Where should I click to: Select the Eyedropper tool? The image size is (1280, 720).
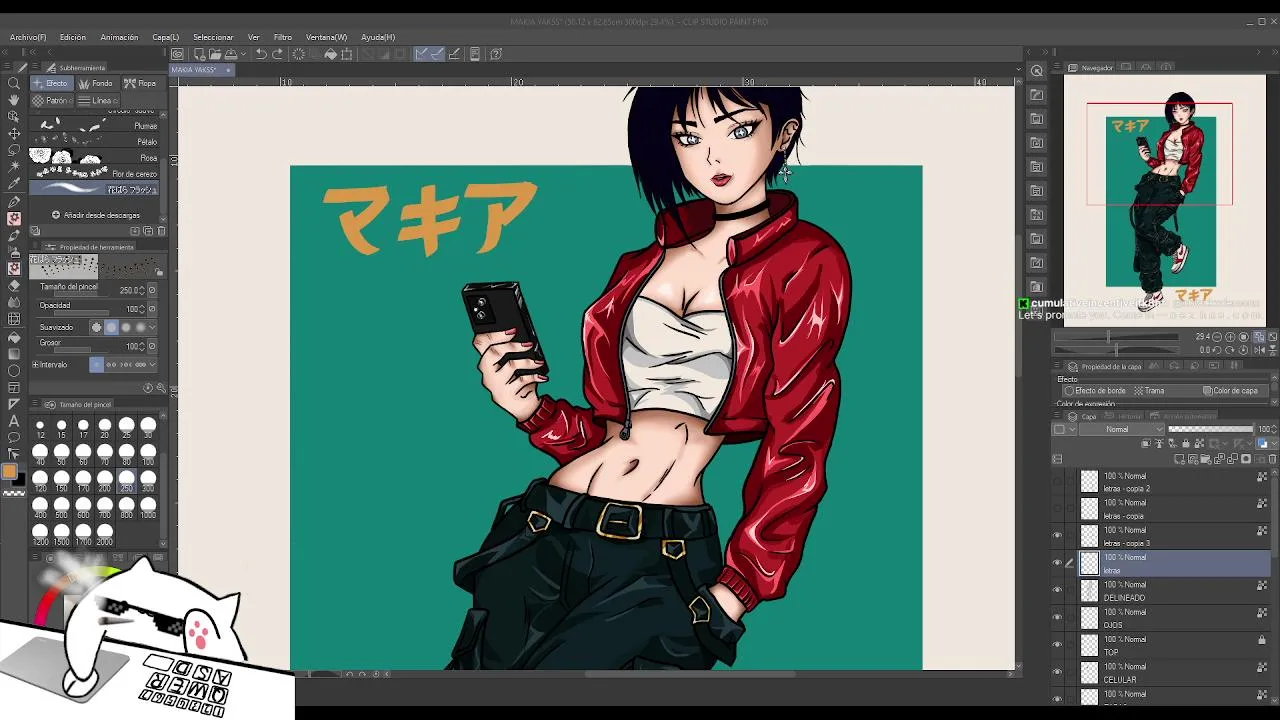point(14,184)
